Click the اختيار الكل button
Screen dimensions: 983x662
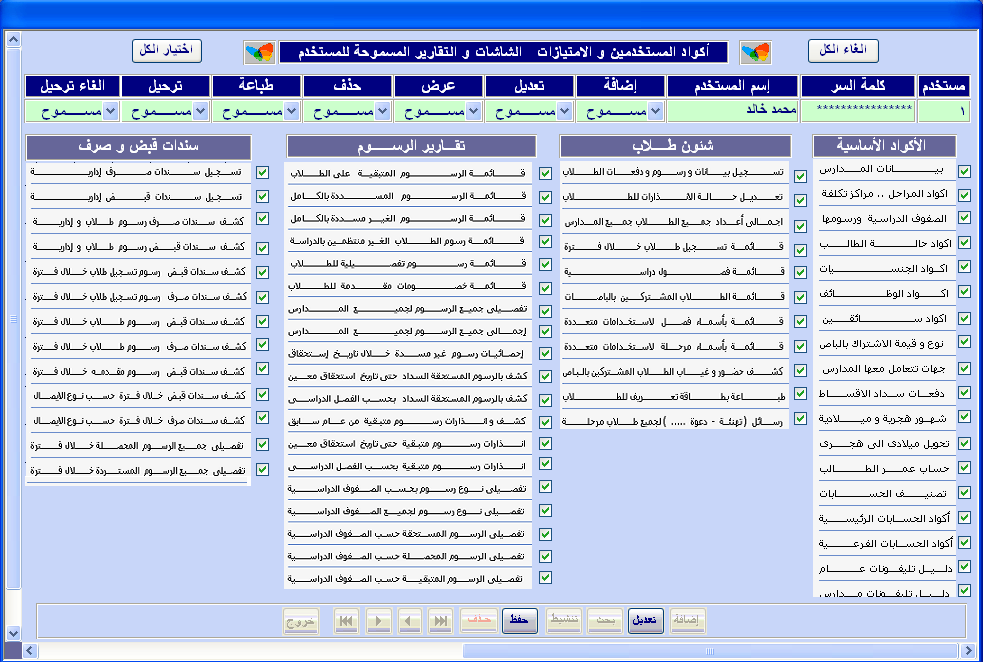(x=167, y=51)
